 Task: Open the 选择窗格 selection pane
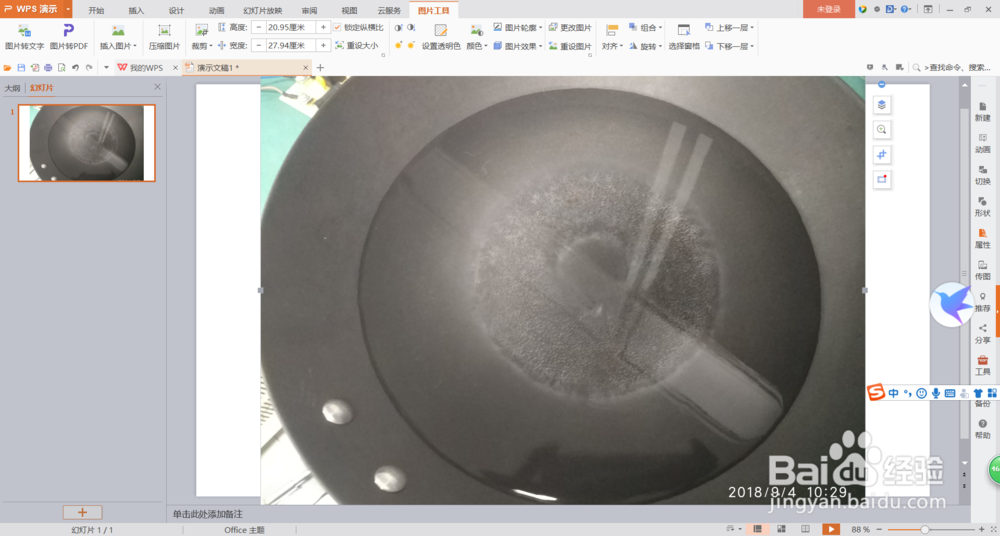684,37
